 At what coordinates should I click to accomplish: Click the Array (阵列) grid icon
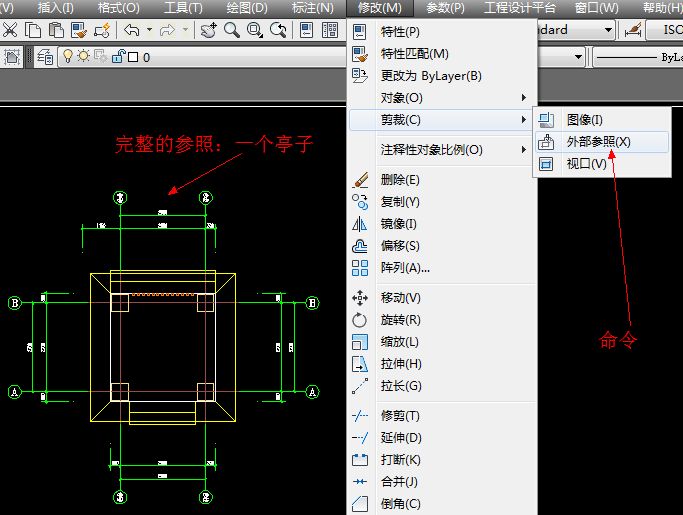pos(361,268)
